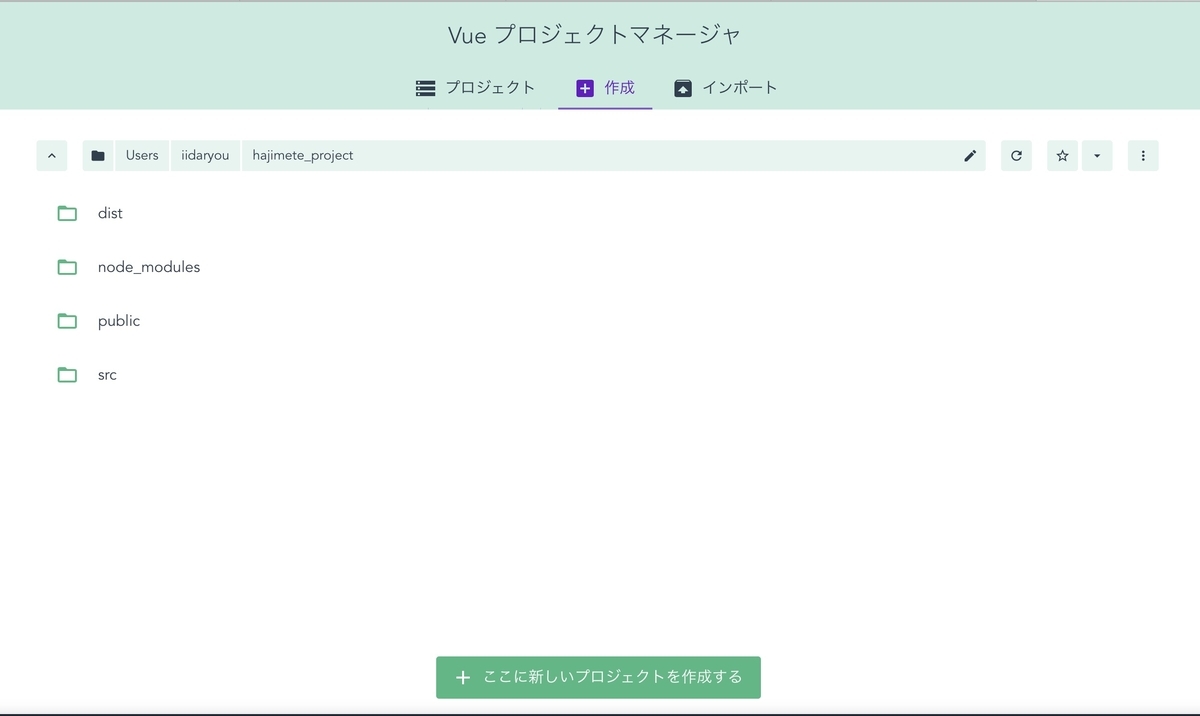
Task: Open the three-dot more options menu
Action: [x=1143, y=156]
